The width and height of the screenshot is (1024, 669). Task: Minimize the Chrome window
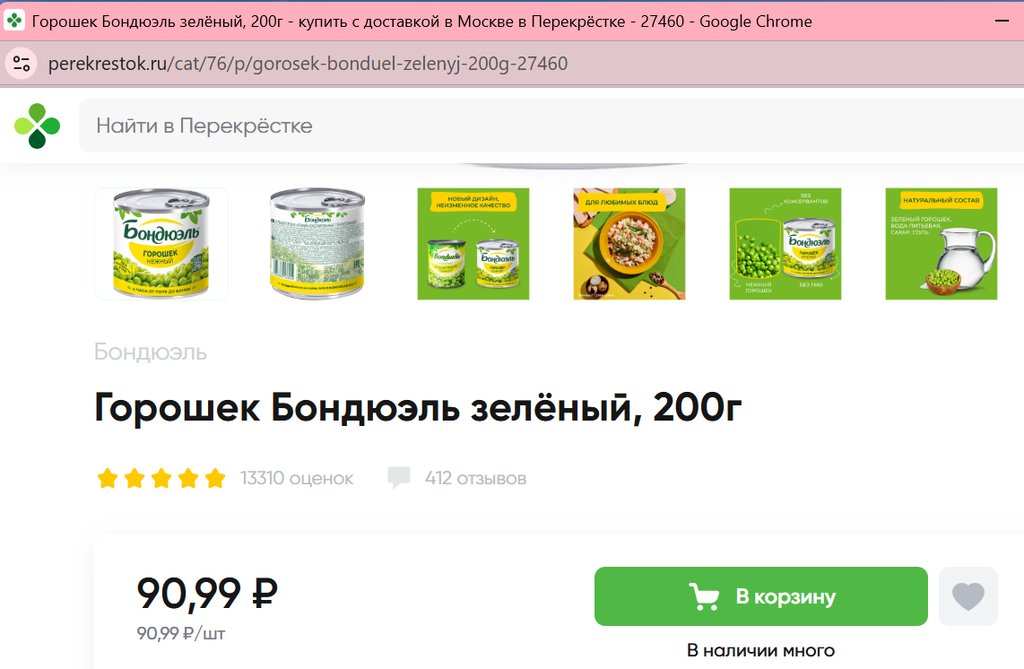pos(1001,21)
